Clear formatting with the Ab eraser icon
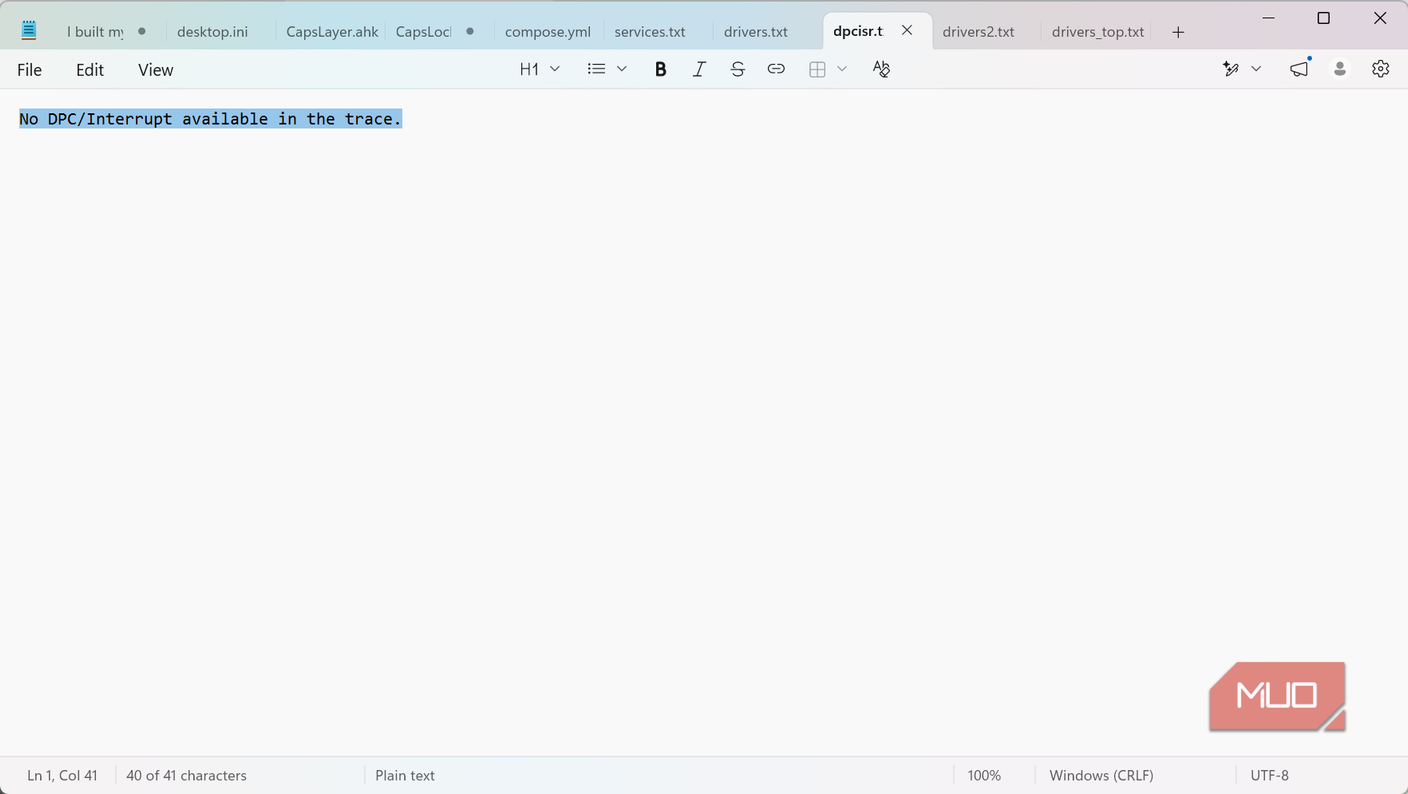This screenshot has height=794, width=1408. [x=881, y=69]
